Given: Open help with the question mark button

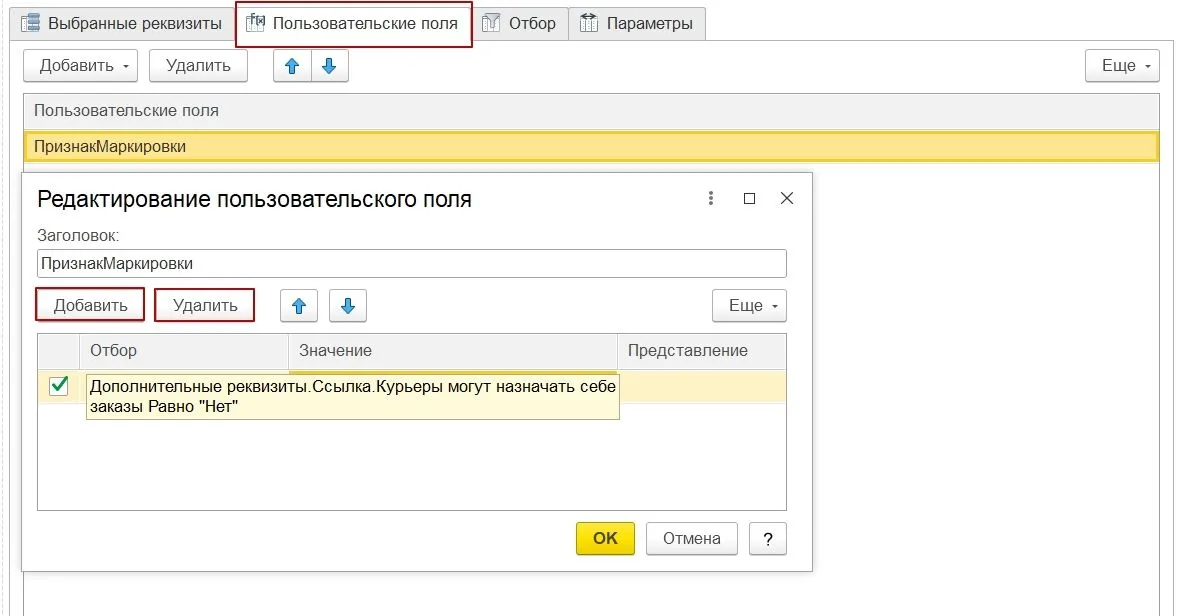Looking at the screenshot, I should point(767,538).
